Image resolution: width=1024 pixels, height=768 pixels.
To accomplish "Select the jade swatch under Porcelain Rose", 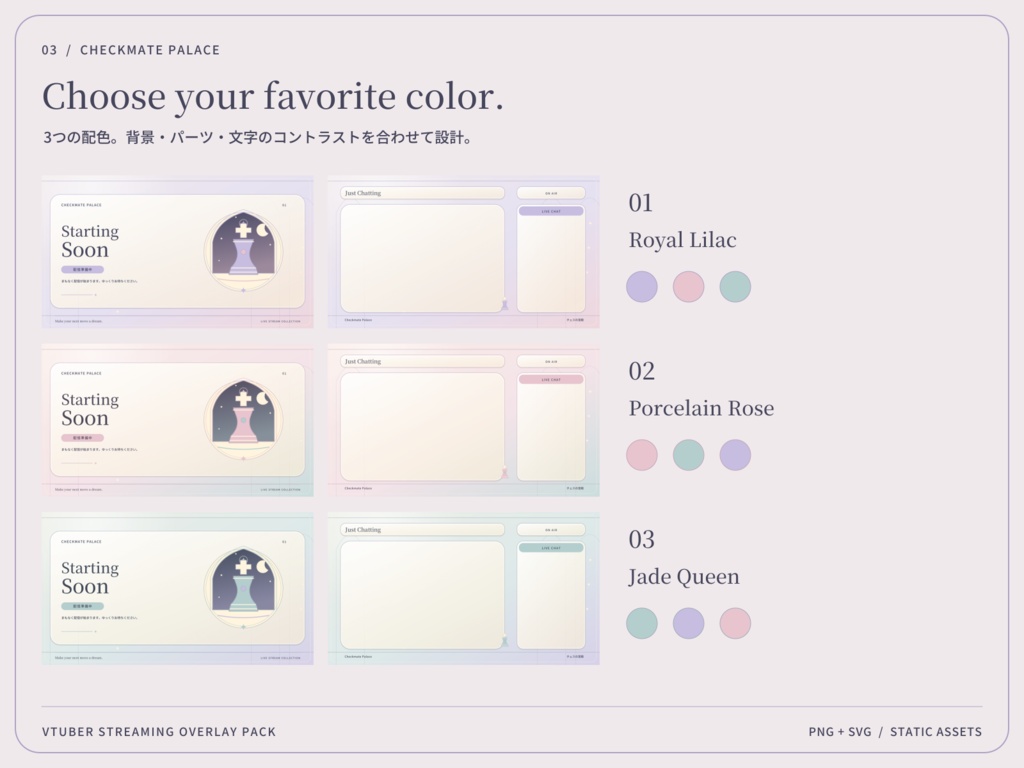I will [x=688, y=455].
